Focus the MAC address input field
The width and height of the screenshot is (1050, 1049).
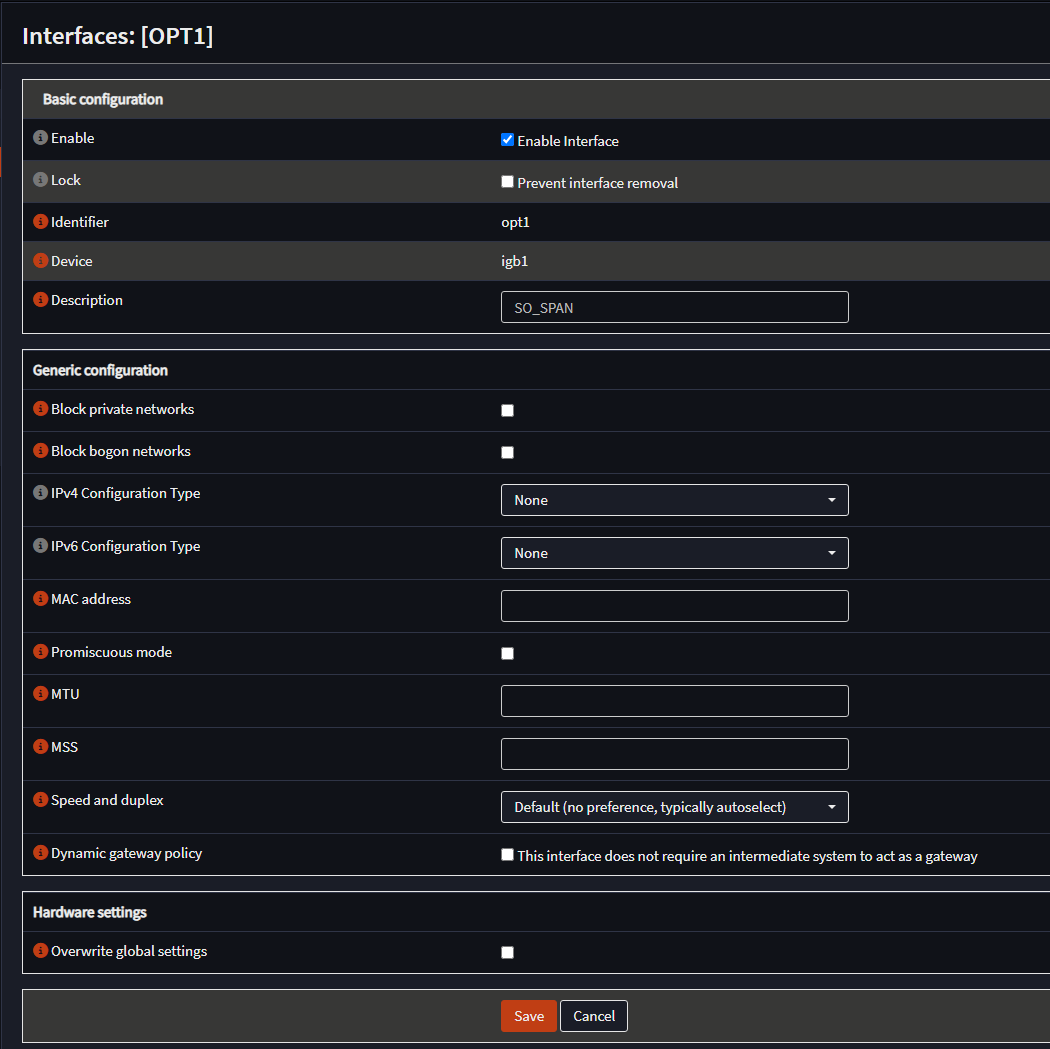pyautogui.click(x=674, y=606)
